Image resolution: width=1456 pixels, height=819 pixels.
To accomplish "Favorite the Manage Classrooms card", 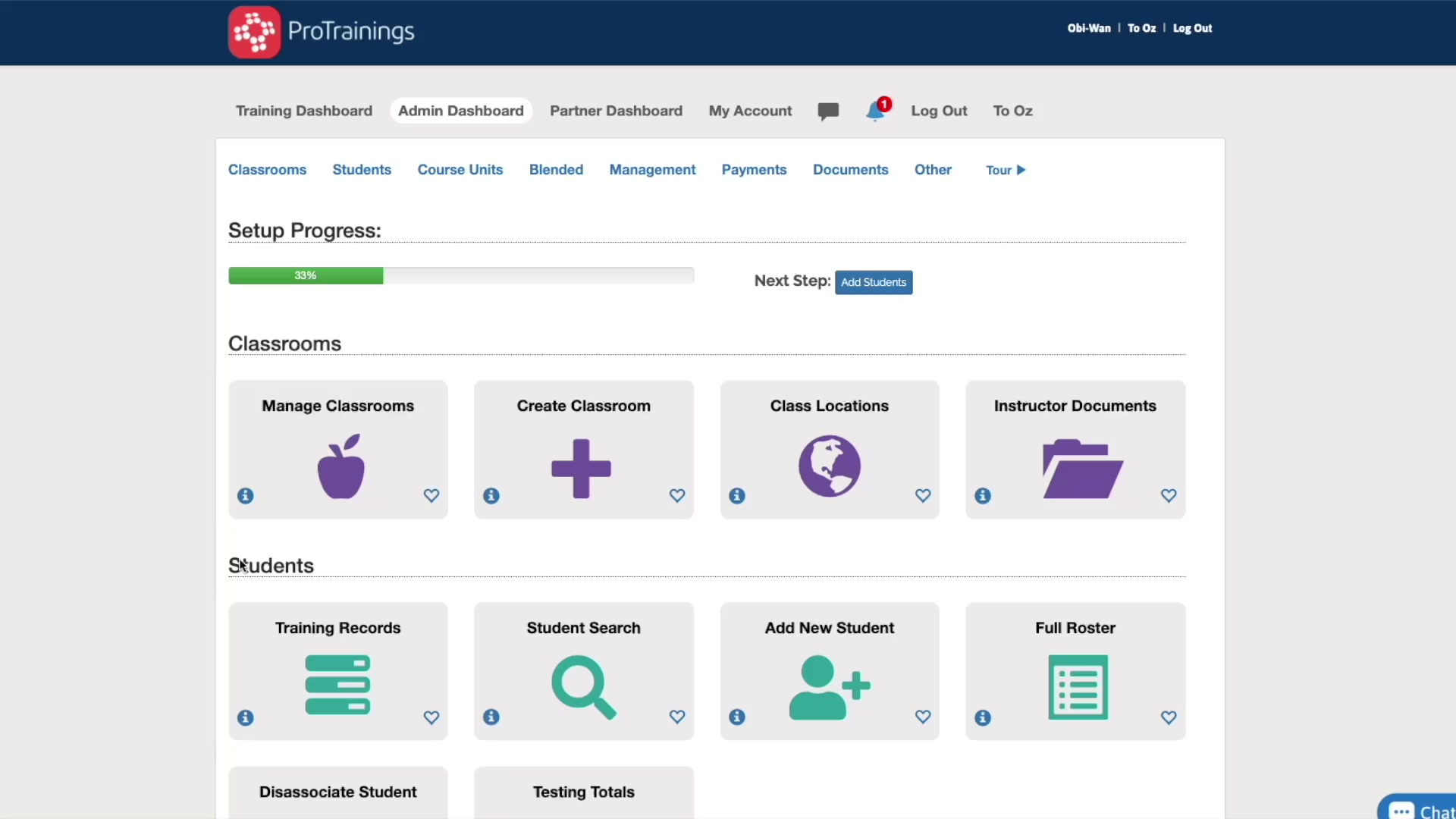I will (431, 496).
